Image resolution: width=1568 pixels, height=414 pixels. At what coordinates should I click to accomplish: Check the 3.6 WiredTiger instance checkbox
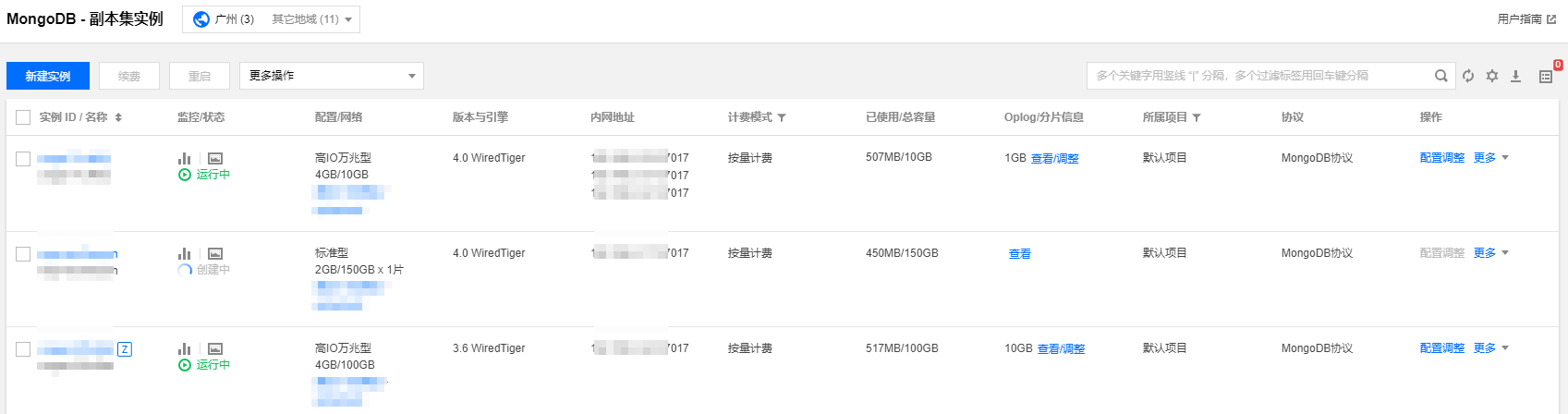[23, 348]
